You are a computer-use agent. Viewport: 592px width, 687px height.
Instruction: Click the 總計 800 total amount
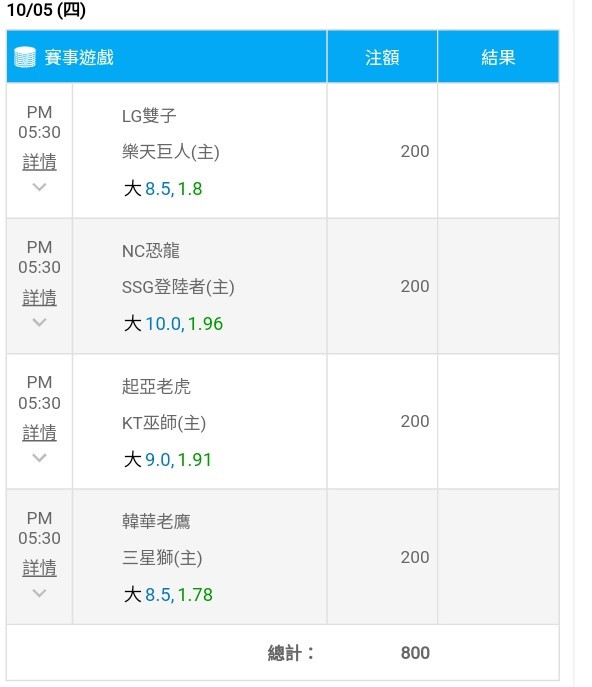coord(415,653)
